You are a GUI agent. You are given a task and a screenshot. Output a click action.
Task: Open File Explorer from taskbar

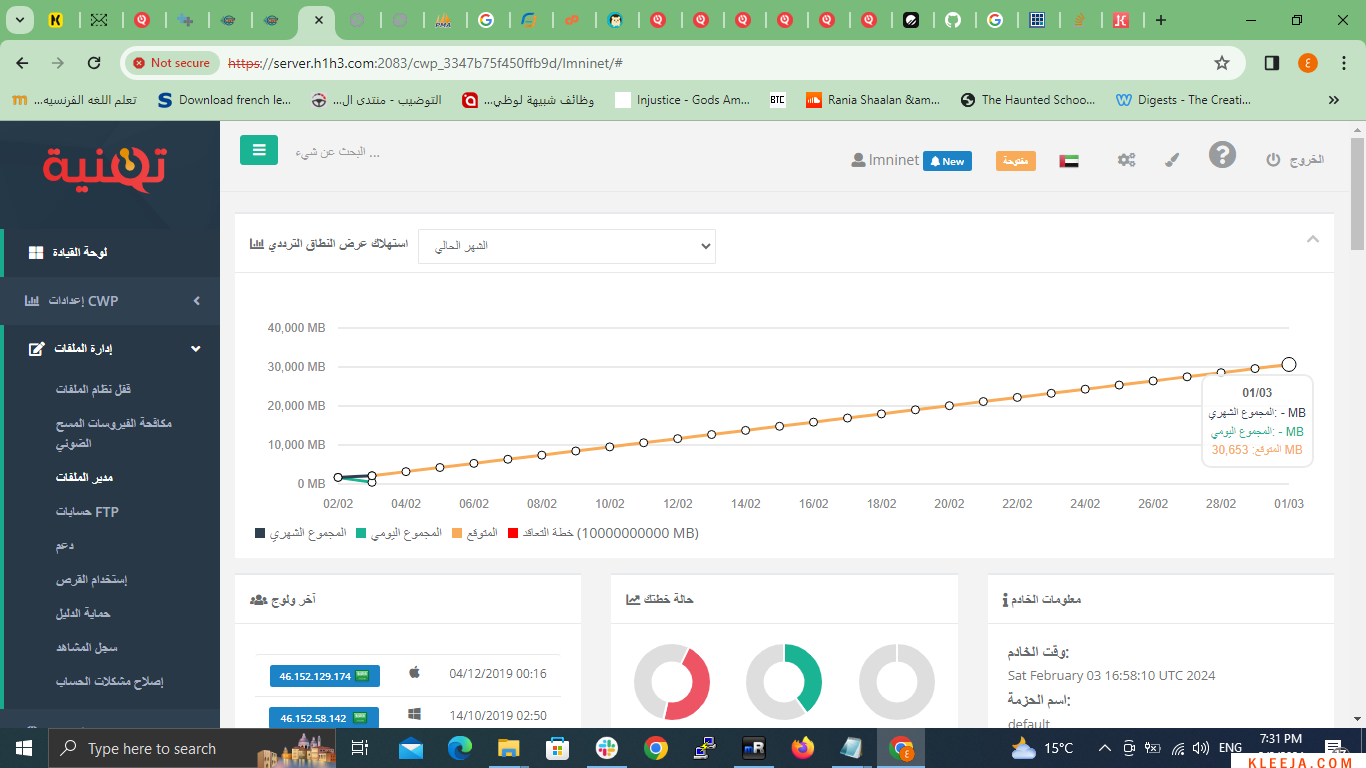tap(509, 748)
